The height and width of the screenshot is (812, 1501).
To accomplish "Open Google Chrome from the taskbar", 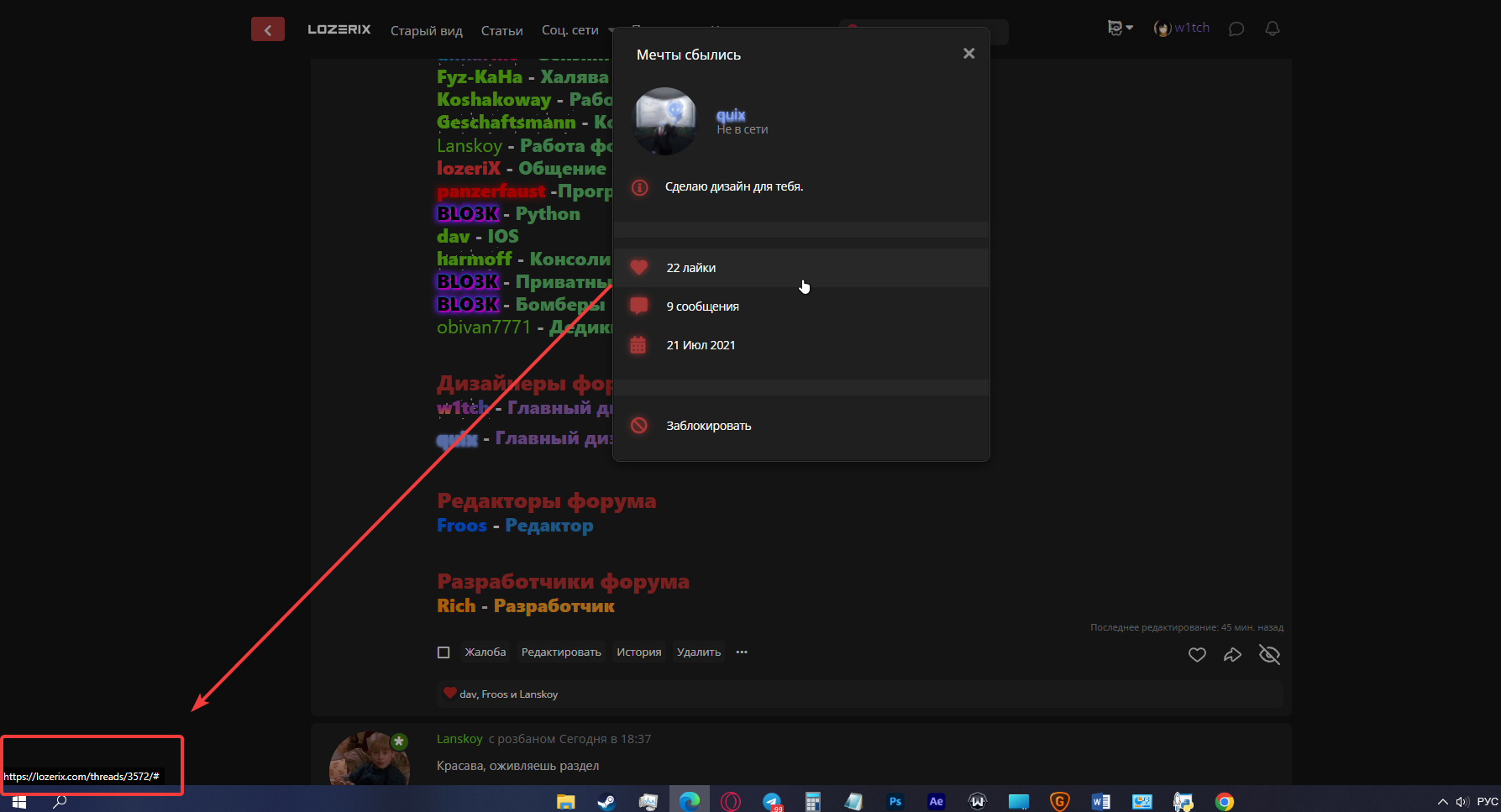I will 1225,801.
